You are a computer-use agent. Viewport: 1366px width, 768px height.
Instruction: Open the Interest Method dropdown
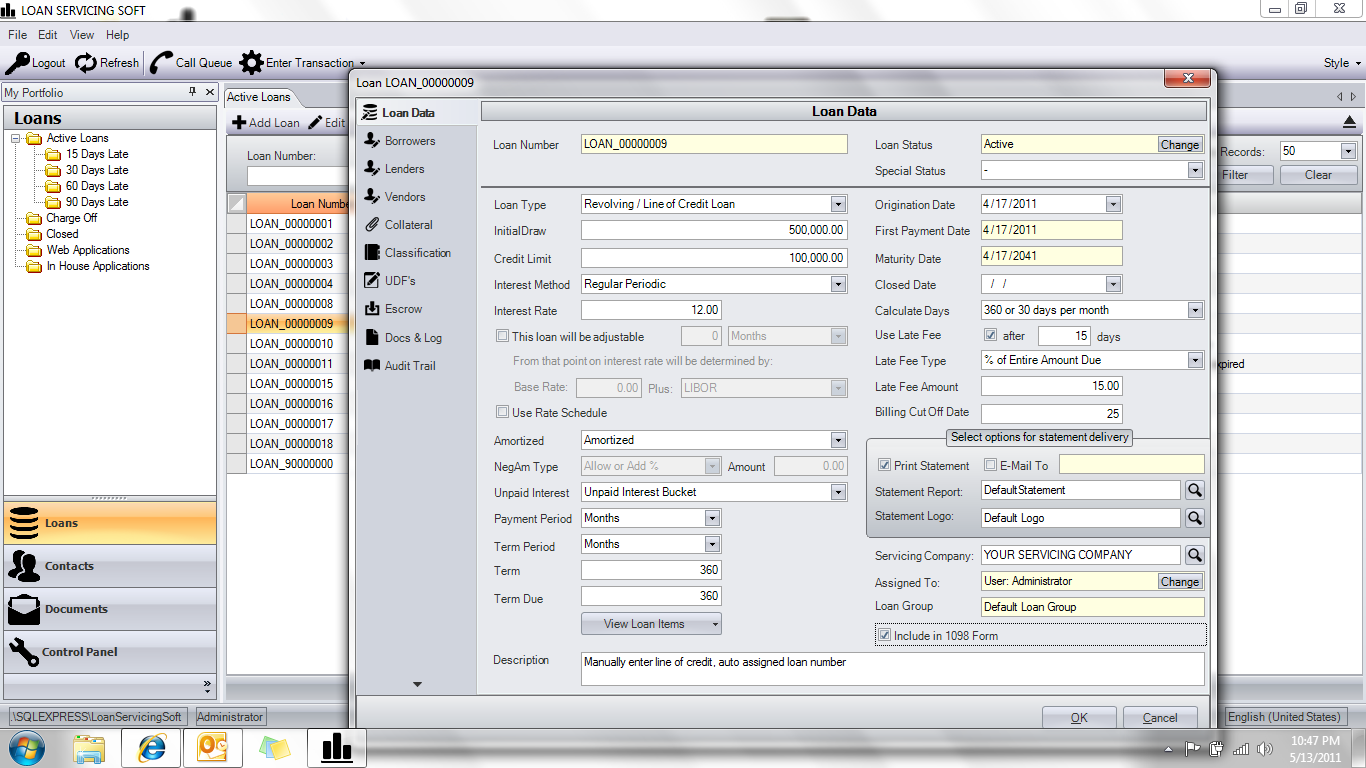pos(838,284)
